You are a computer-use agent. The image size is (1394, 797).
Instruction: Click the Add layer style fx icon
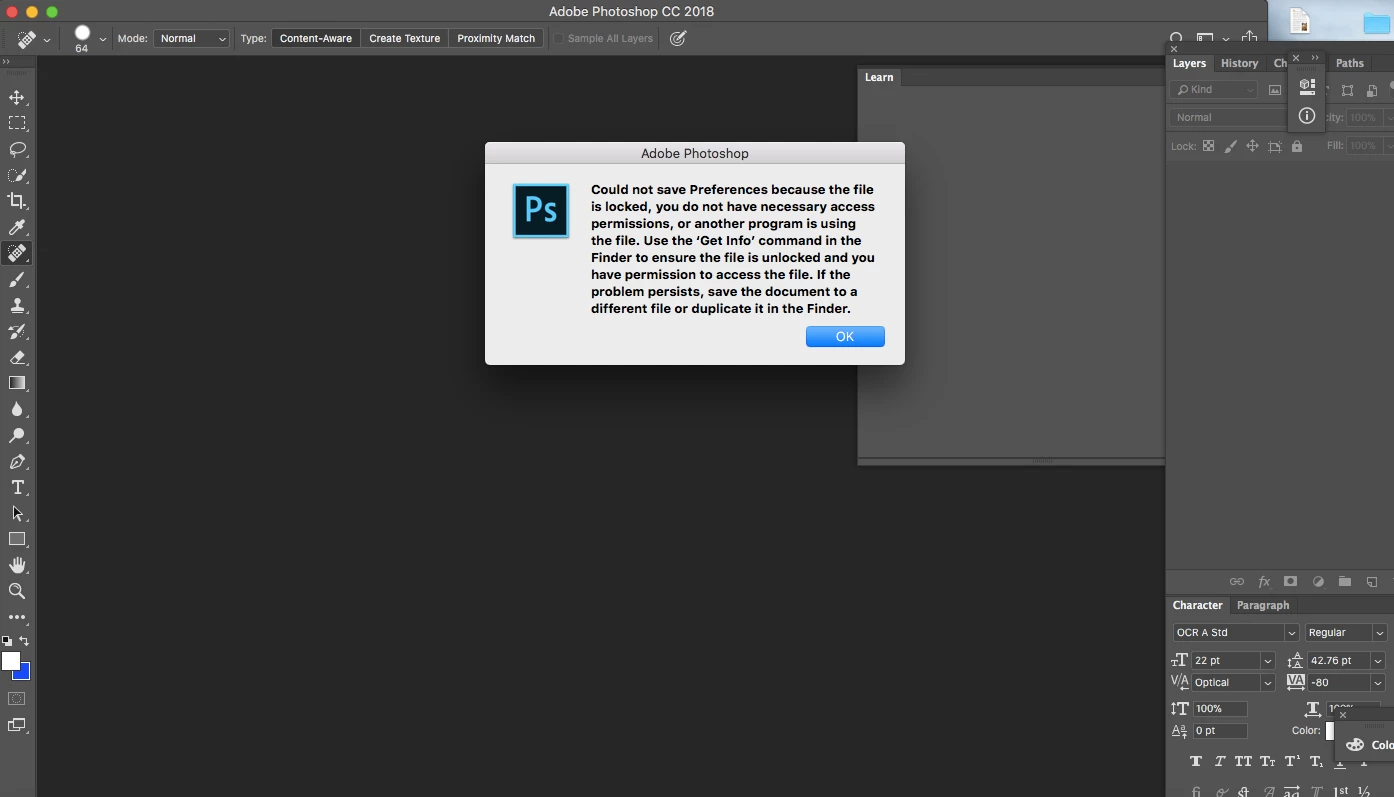pos(1264,582)
